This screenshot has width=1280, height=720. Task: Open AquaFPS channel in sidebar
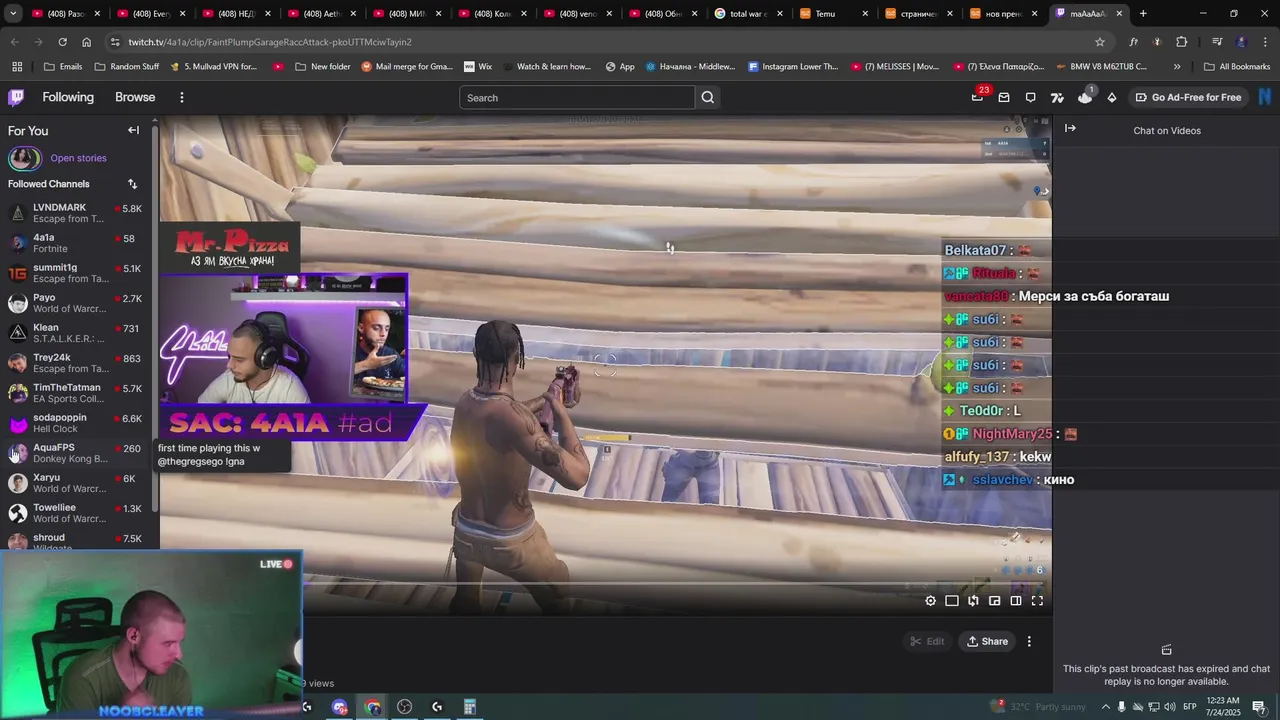click(x=75, y=453)
